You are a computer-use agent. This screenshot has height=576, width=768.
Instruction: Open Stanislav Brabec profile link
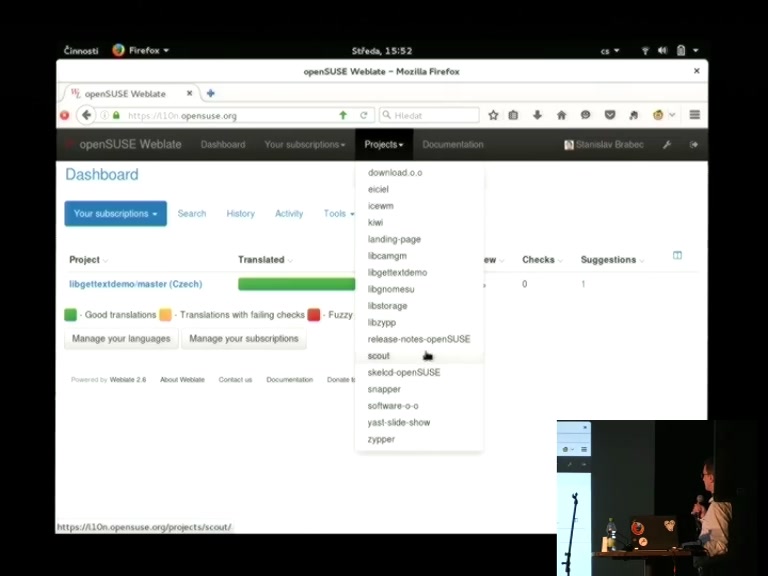click(x=604, y=144)
